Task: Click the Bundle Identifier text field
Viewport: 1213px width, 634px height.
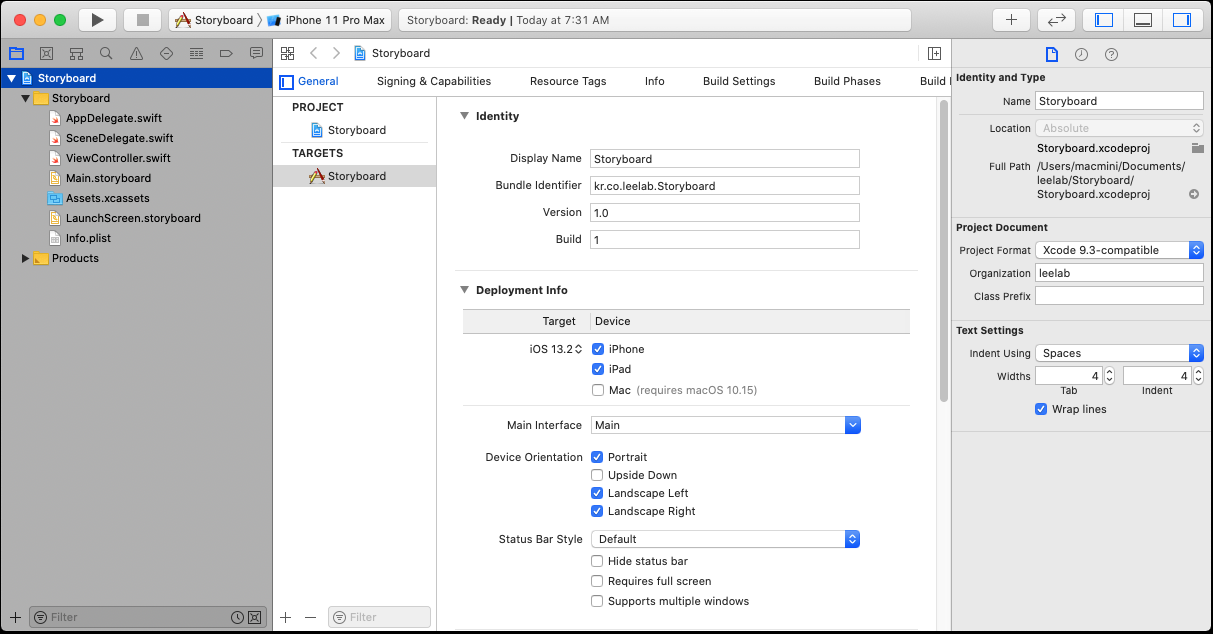Action: point(725,185)
